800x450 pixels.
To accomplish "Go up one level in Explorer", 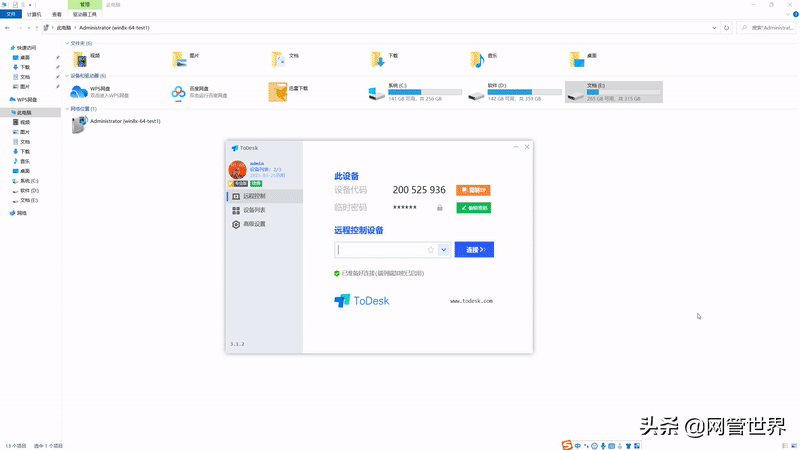I will coord(36,28).
